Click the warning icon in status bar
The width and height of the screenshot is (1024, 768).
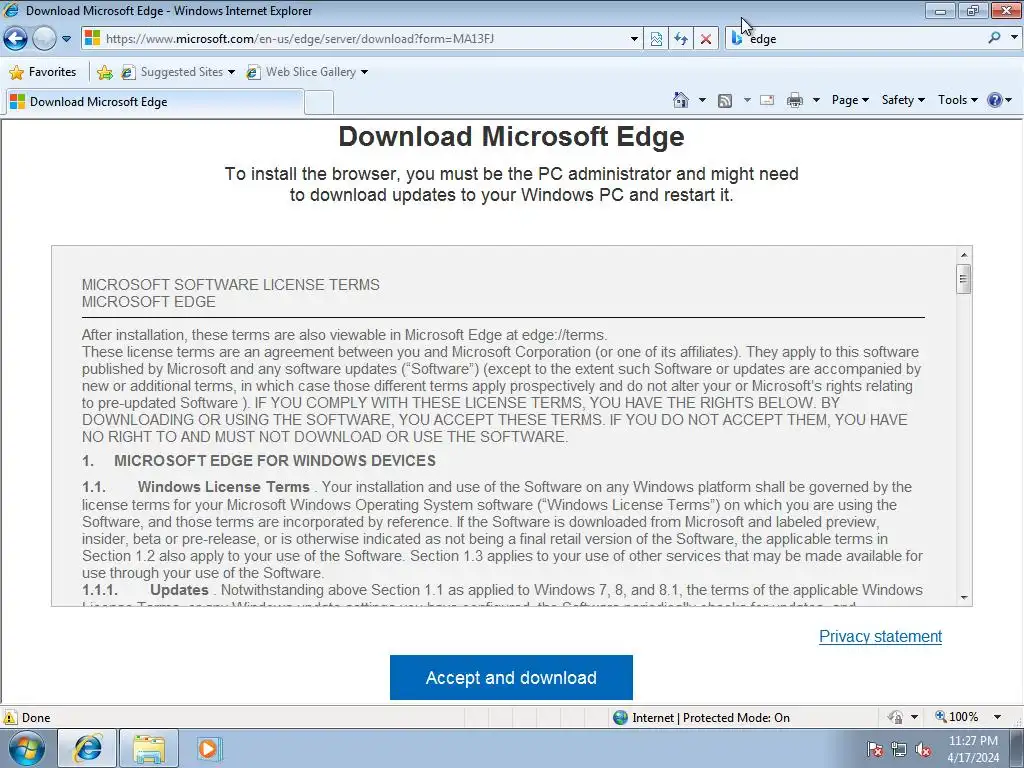(x=10, y=717)
